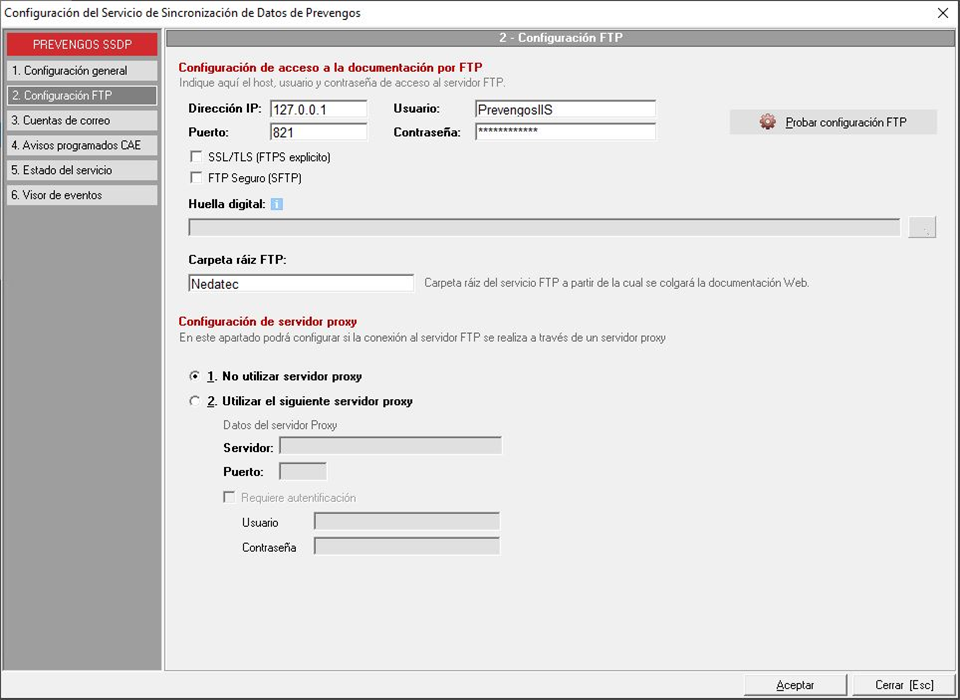This screenshot has width=960, height=700.
Task: Show the Visor de eventos section
Action: point(81,196)
